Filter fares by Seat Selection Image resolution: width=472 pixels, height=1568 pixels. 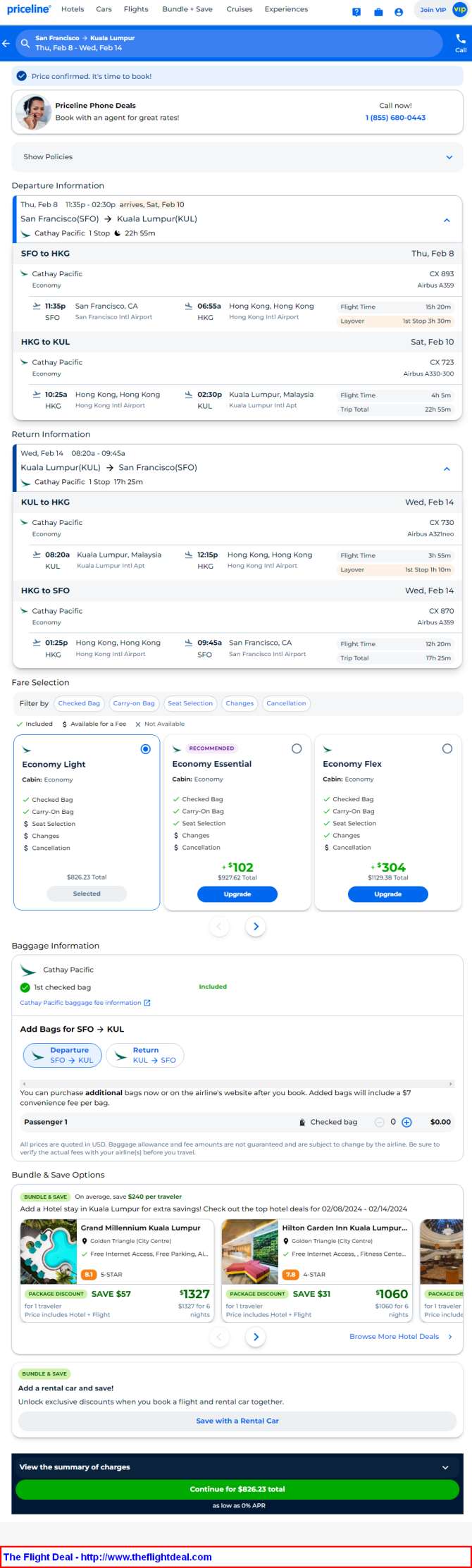pos(190,703)
